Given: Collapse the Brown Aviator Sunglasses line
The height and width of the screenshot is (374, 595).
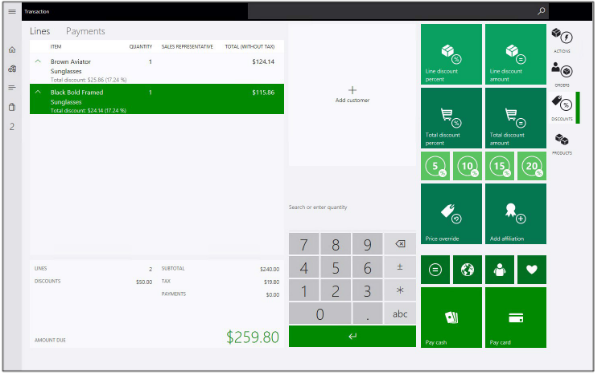Looking at the screenshot, I should 38,61.
